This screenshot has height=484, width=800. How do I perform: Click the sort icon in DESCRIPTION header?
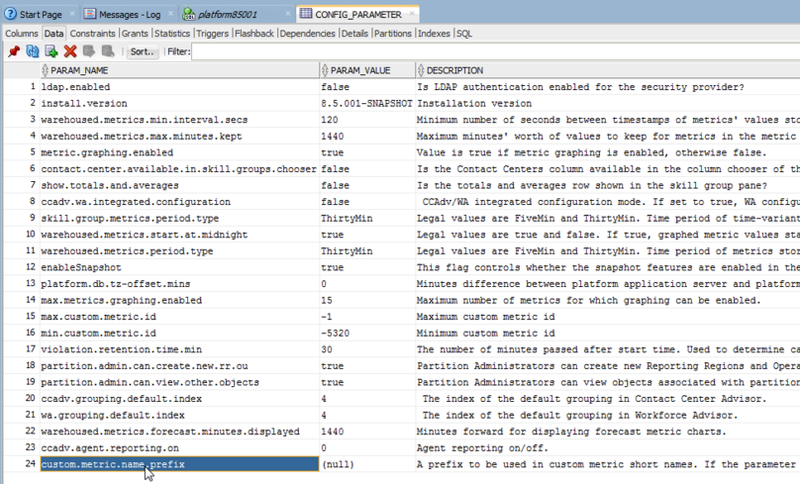point(421,71)
